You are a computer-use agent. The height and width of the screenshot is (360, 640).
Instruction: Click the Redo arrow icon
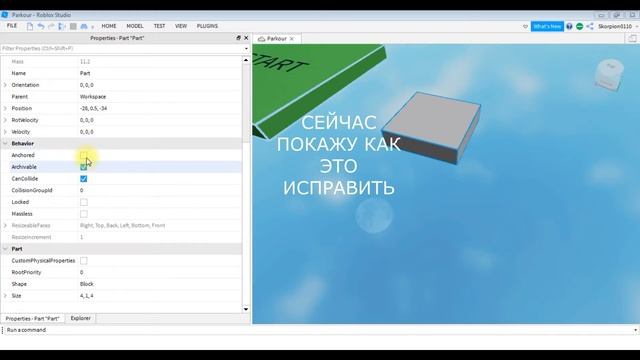(x=51, y=26)
